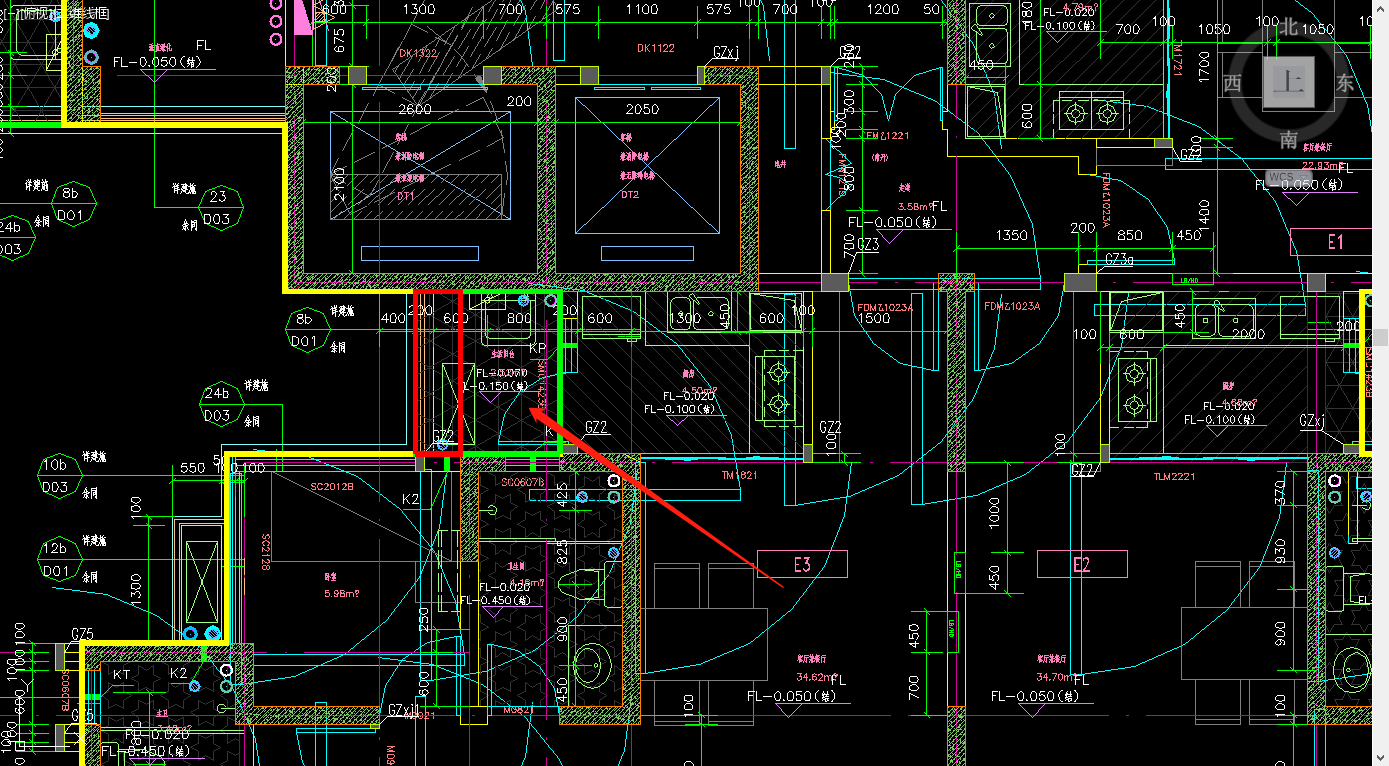Screen dimensions: 1389x766
Task: Select the 2600 elevator width dimension
Action: 415,109
